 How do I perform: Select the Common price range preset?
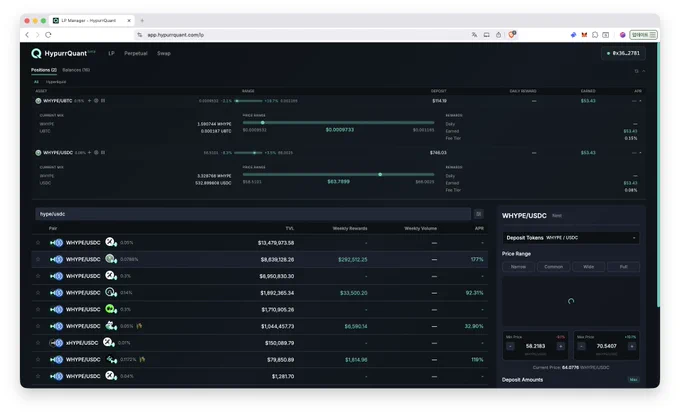pos(553,267)
